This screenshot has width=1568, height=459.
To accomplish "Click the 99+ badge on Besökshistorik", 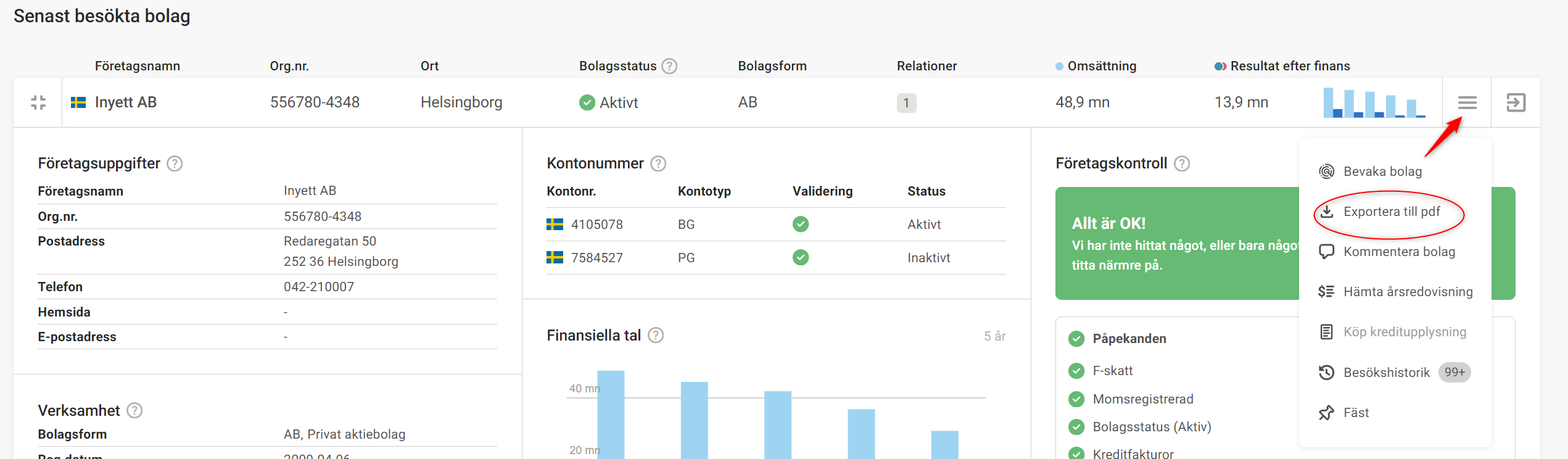I will (1455, 372).
